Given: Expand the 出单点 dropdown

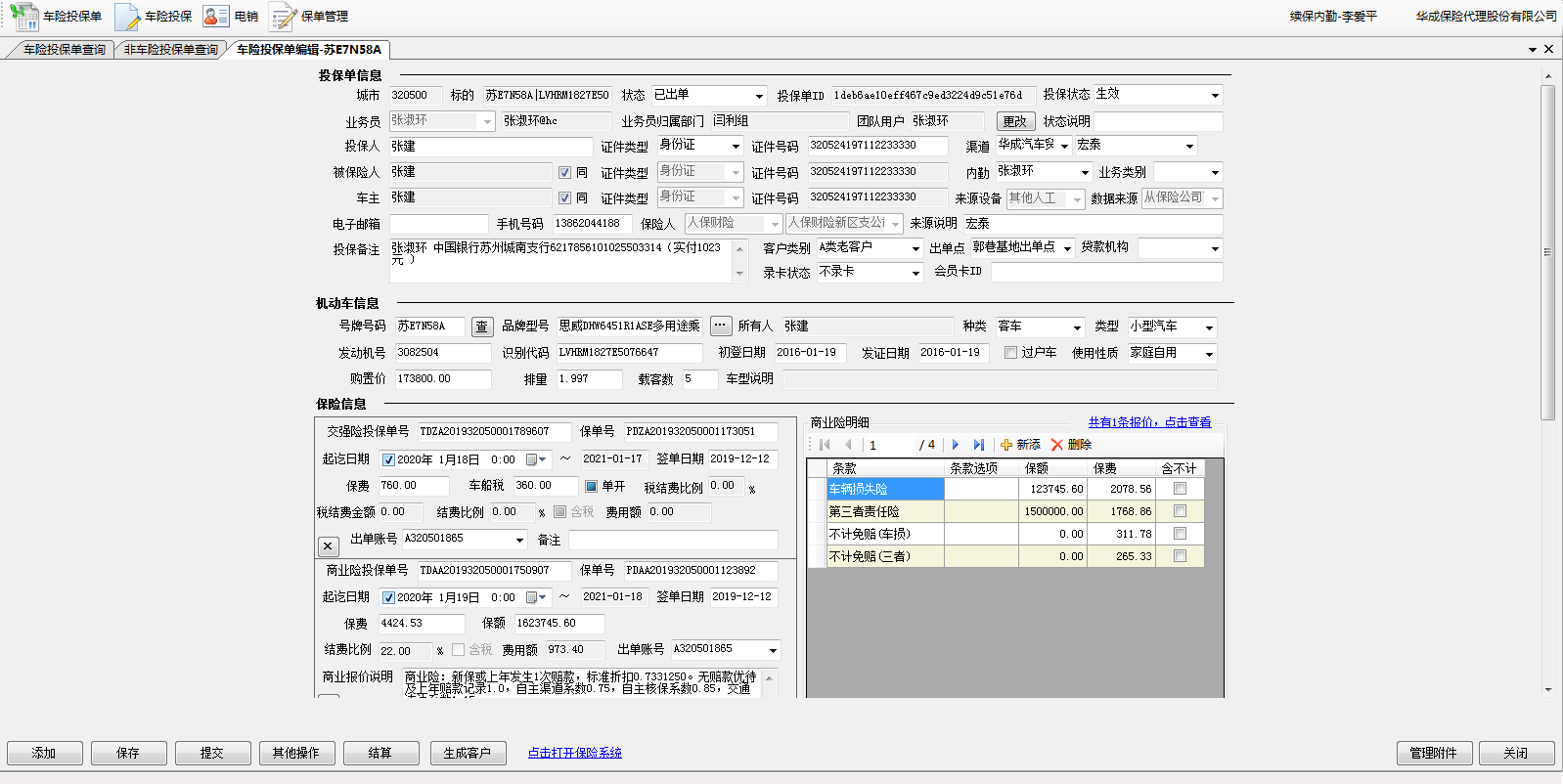Looking at the screenshot, I should [x=1067, y=248].
